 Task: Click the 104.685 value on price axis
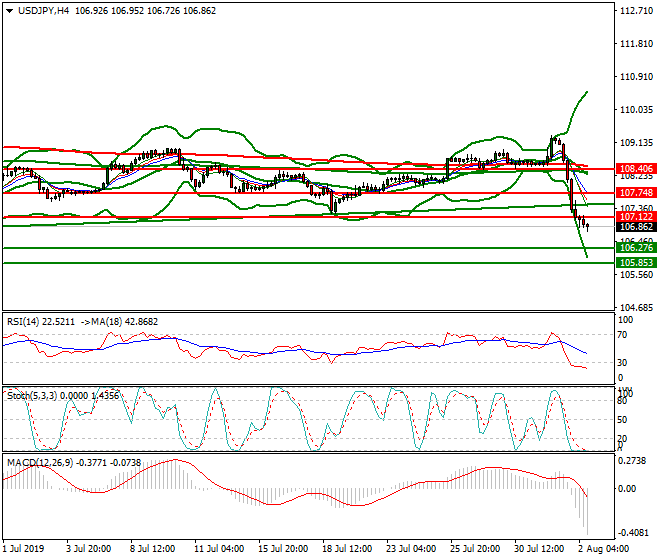pyautogui.click(x=636, y=307)
